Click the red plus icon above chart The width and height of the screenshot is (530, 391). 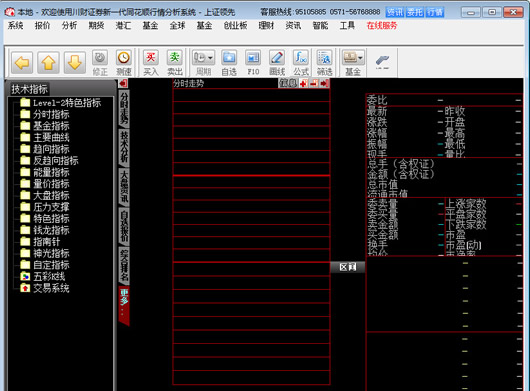click(304, 83)
